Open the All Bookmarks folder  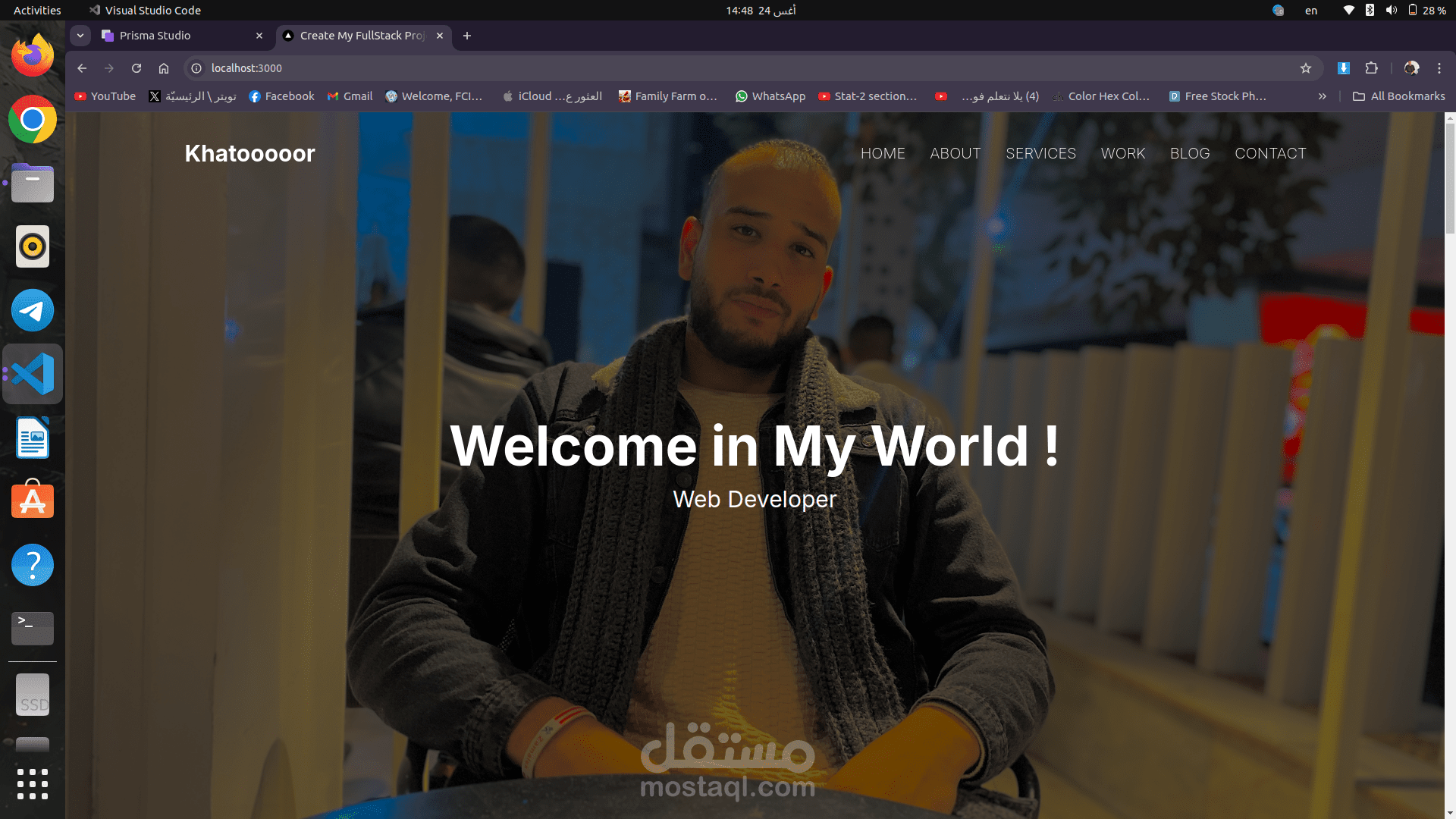pos(1399,96)
